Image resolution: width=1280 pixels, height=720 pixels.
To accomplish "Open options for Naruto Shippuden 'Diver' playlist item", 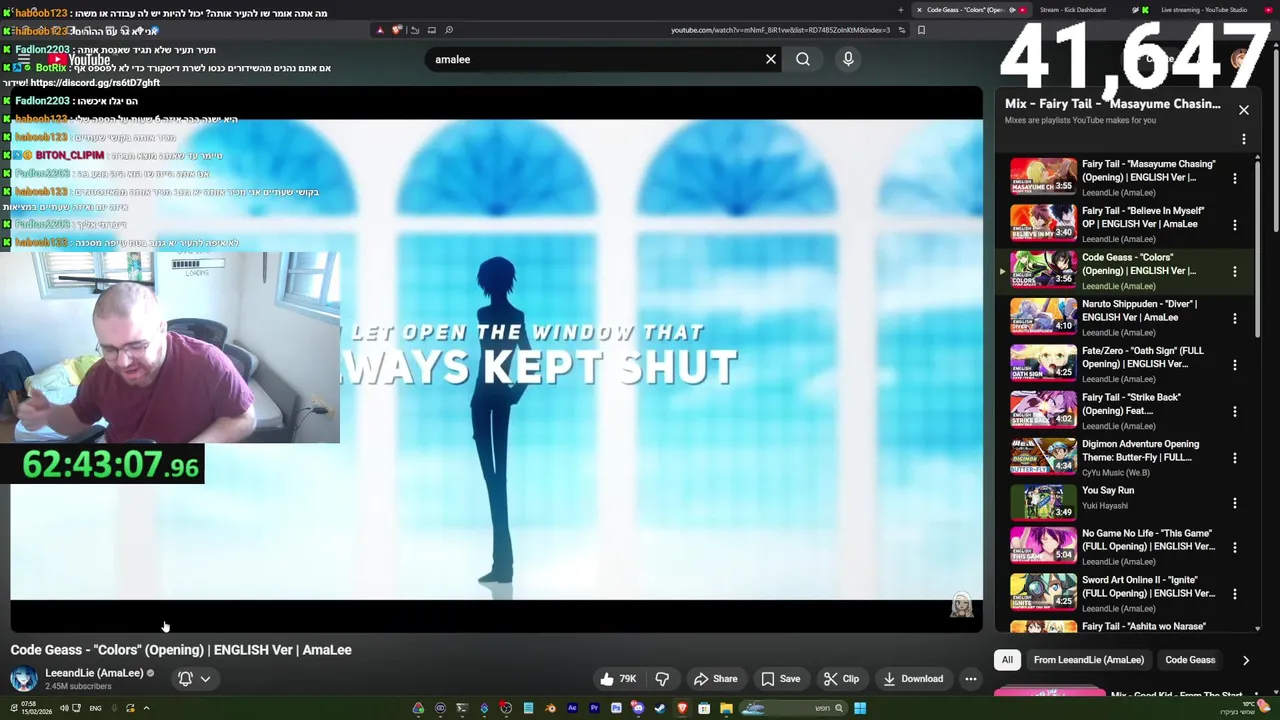I will point(1235,318).
